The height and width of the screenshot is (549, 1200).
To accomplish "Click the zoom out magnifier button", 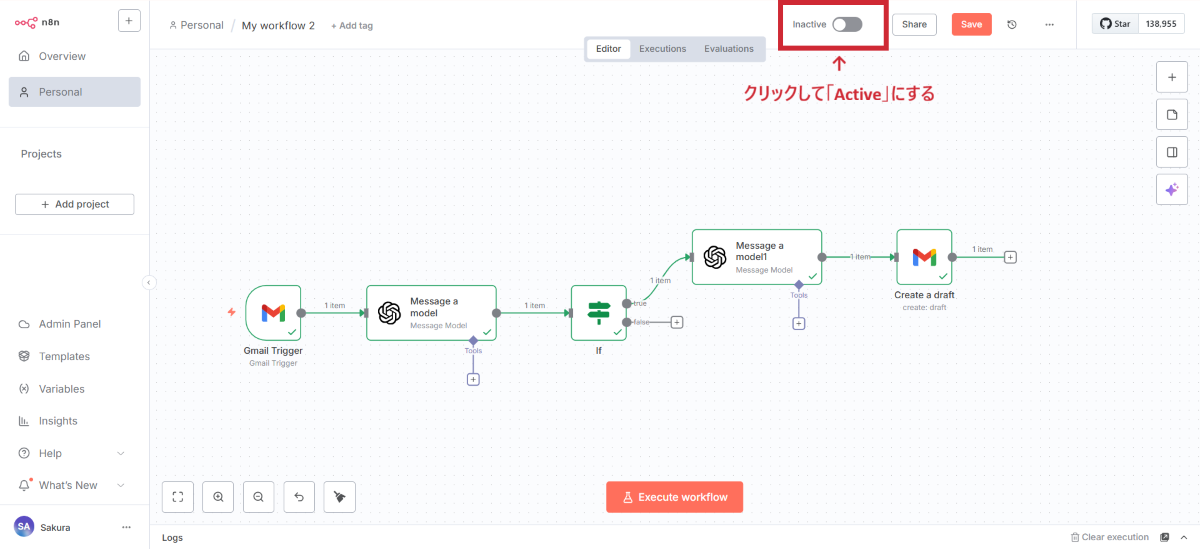I will (x=259, y=496).
